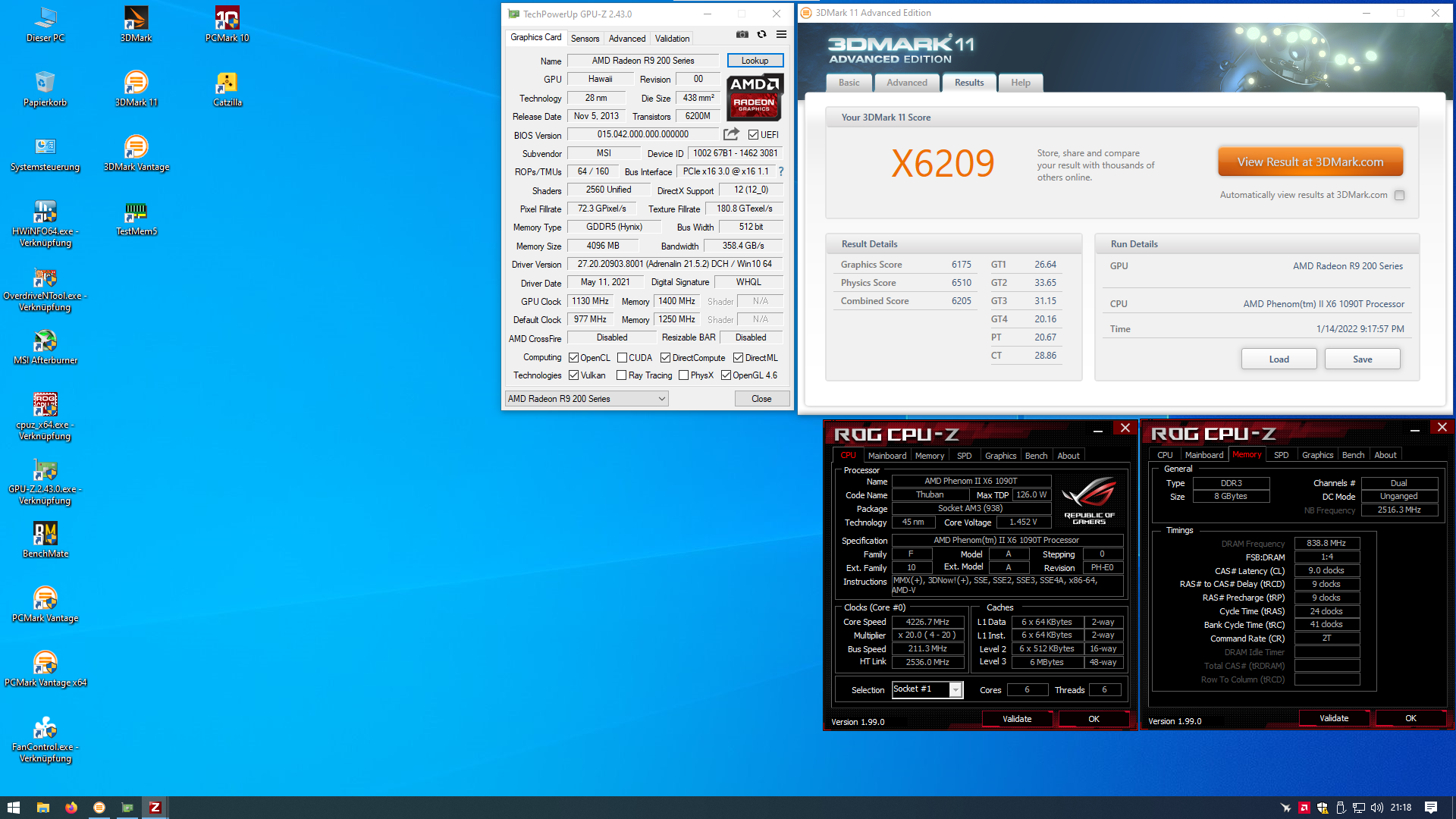Click Validate in left CPU-Z window
This screenshot has height=819, width=1456.
click(1017, 719)
